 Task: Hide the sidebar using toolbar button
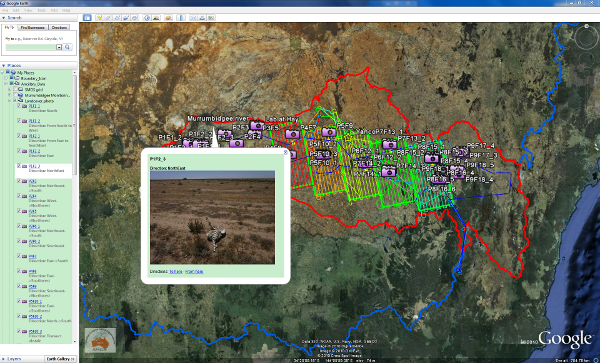click(87, 18)
